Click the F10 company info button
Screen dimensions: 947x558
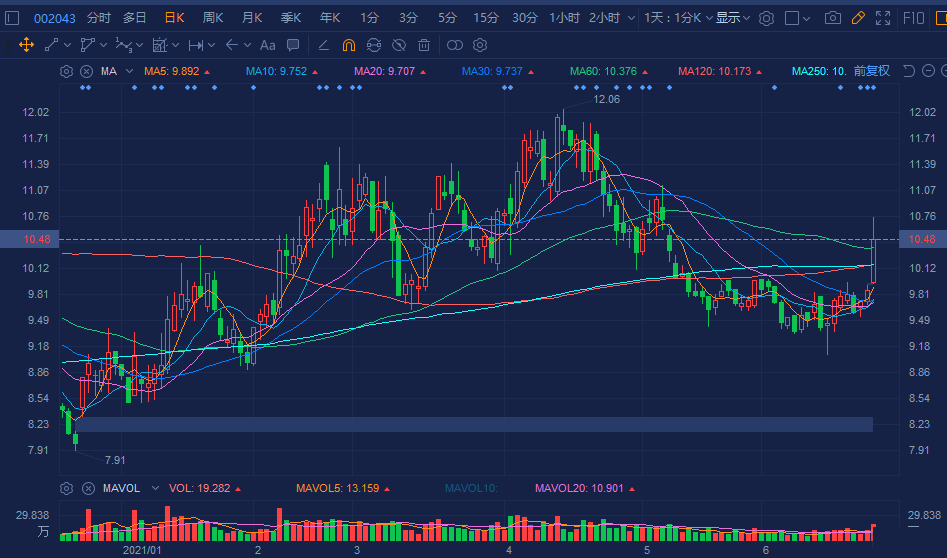pos(913,18)
